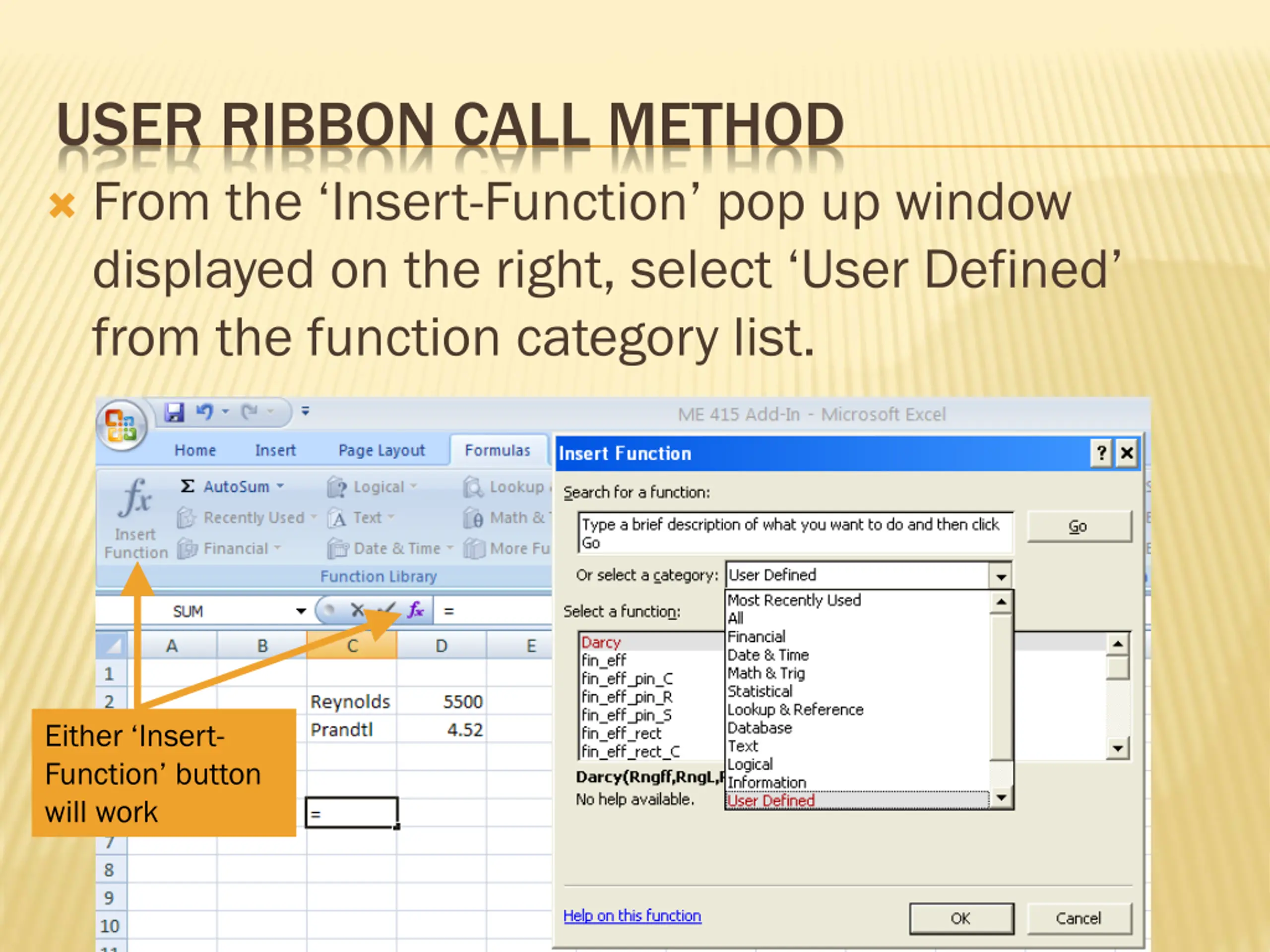Viewport: 1270px width, 952px height.
Task: Choose the Information category
Action: click(x=858, y=783)
